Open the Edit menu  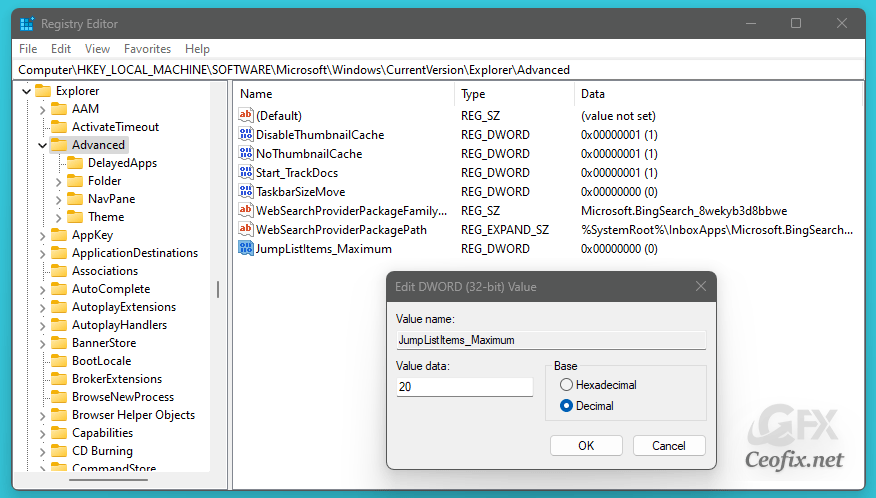(x=61, y=49)
